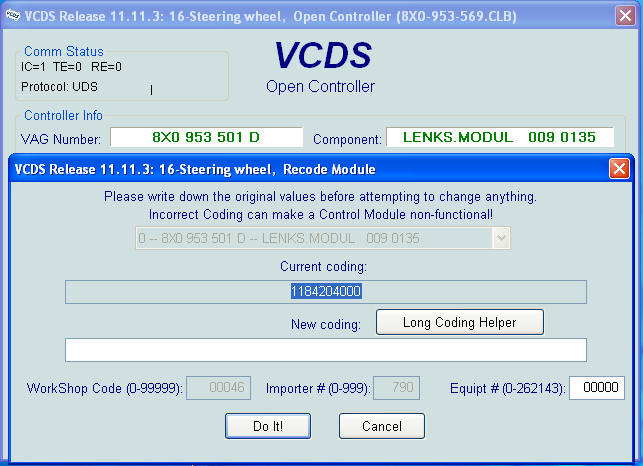Click the Protocol: UDS status text
Screen dimensions: 643x466
[59, 87]
